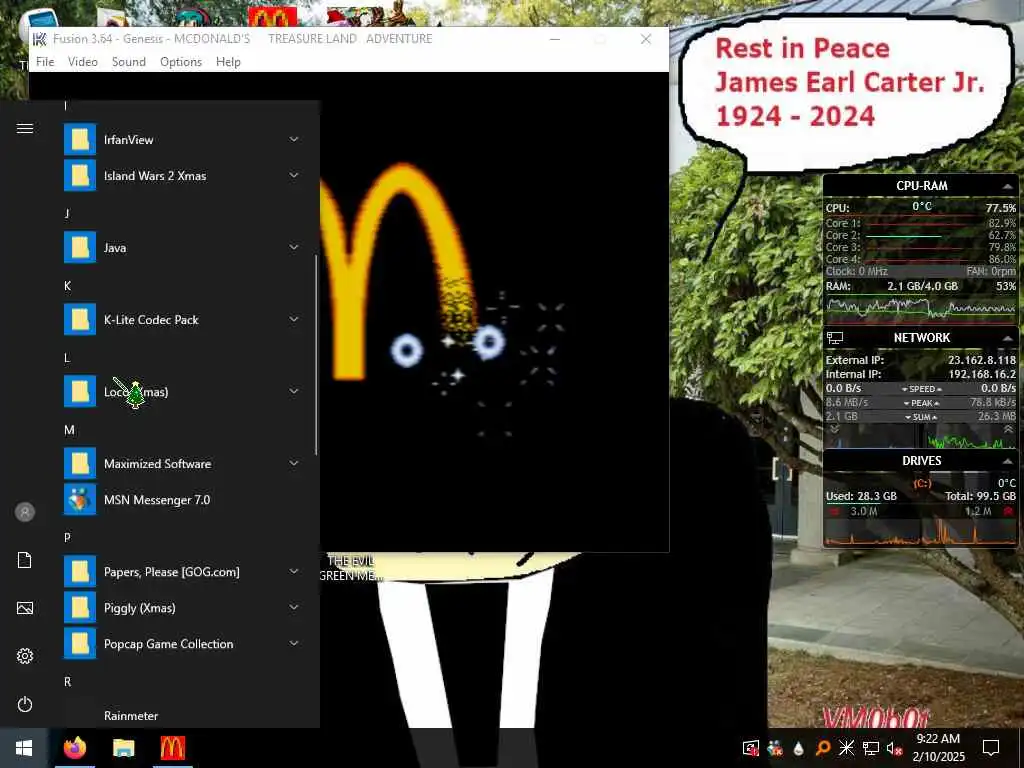Click the K-Lite Codec Pack folder icon
The width and height of the screenshot is (1024, 768).
(80, 319)
